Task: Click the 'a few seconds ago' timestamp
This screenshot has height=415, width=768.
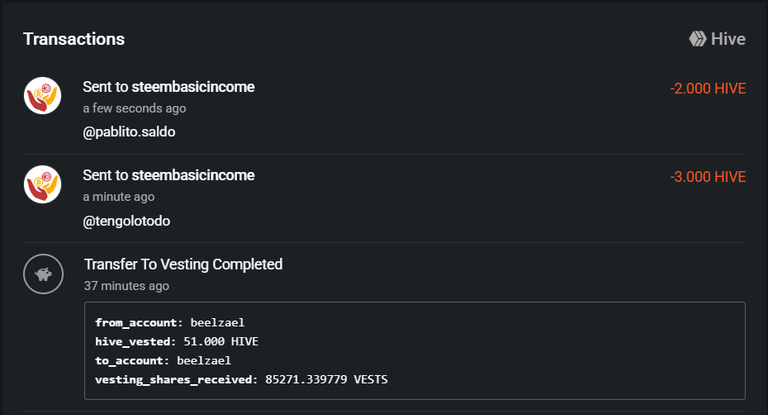Action: (x=134, y=108)
